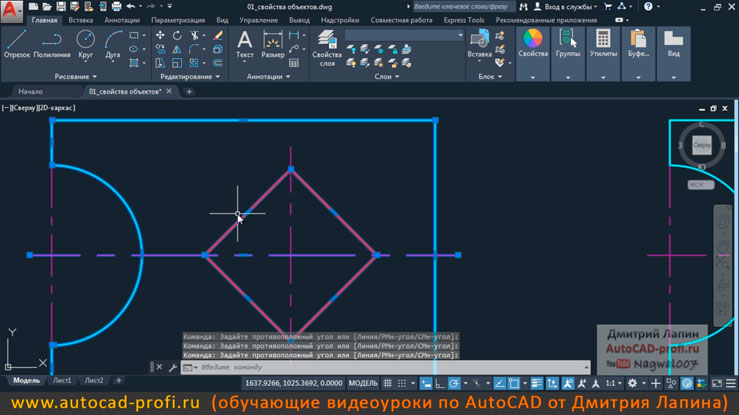This screenshot has width=739, height=415.
Task: Click the AutoCAD application menu button
Action: tap(11, 11)
